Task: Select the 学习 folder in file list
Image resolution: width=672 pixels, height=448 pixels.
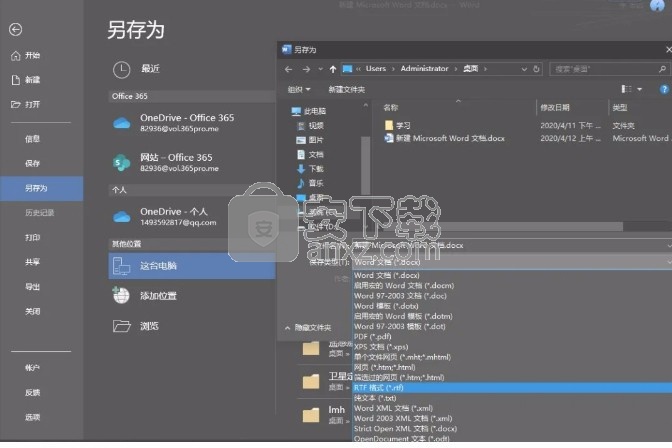Action: pyautogui.click(x=398, y=125)
